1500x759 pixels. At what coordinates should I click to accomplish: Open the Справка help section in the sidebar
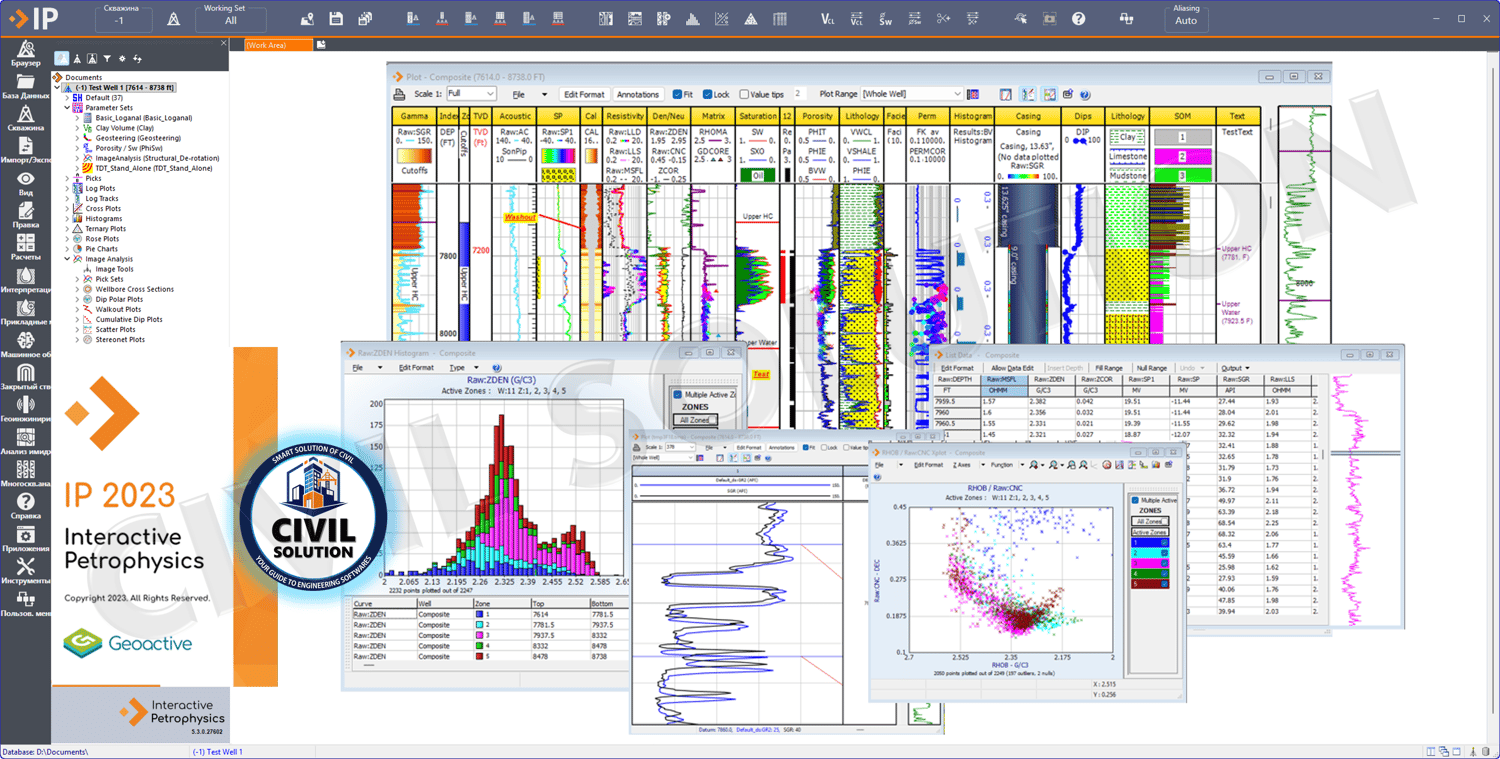point(26,506)
